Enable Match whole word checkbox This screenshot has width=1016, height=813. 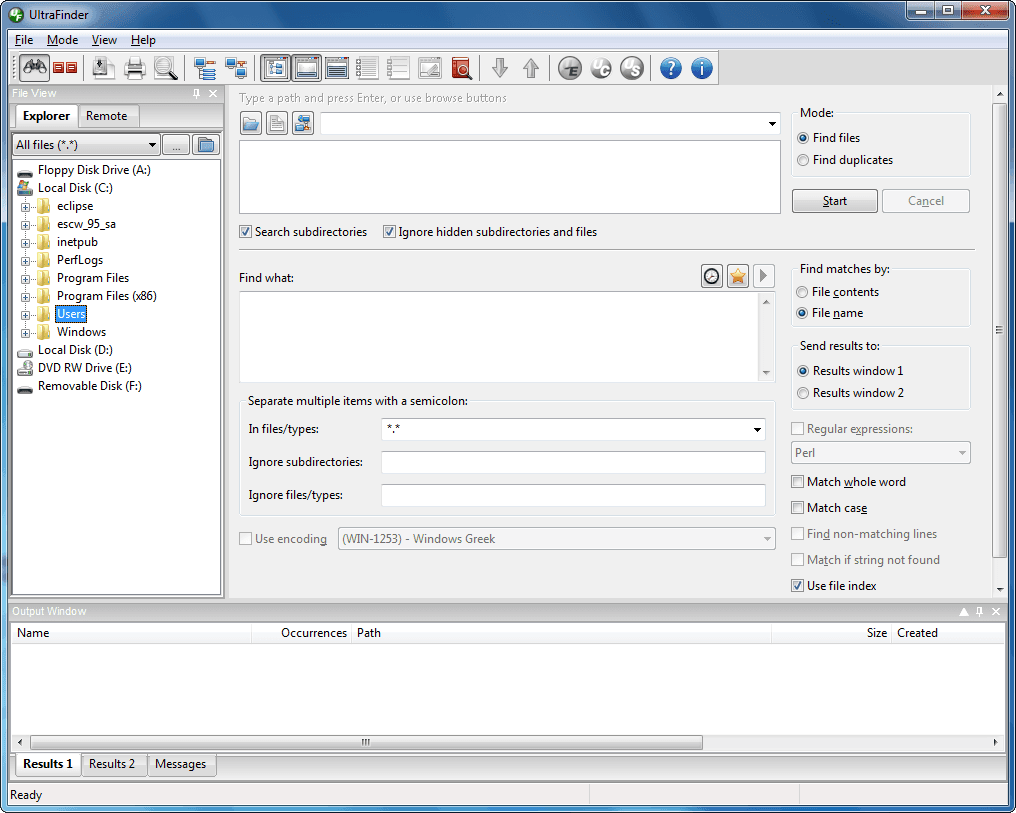tap(798, 481)
